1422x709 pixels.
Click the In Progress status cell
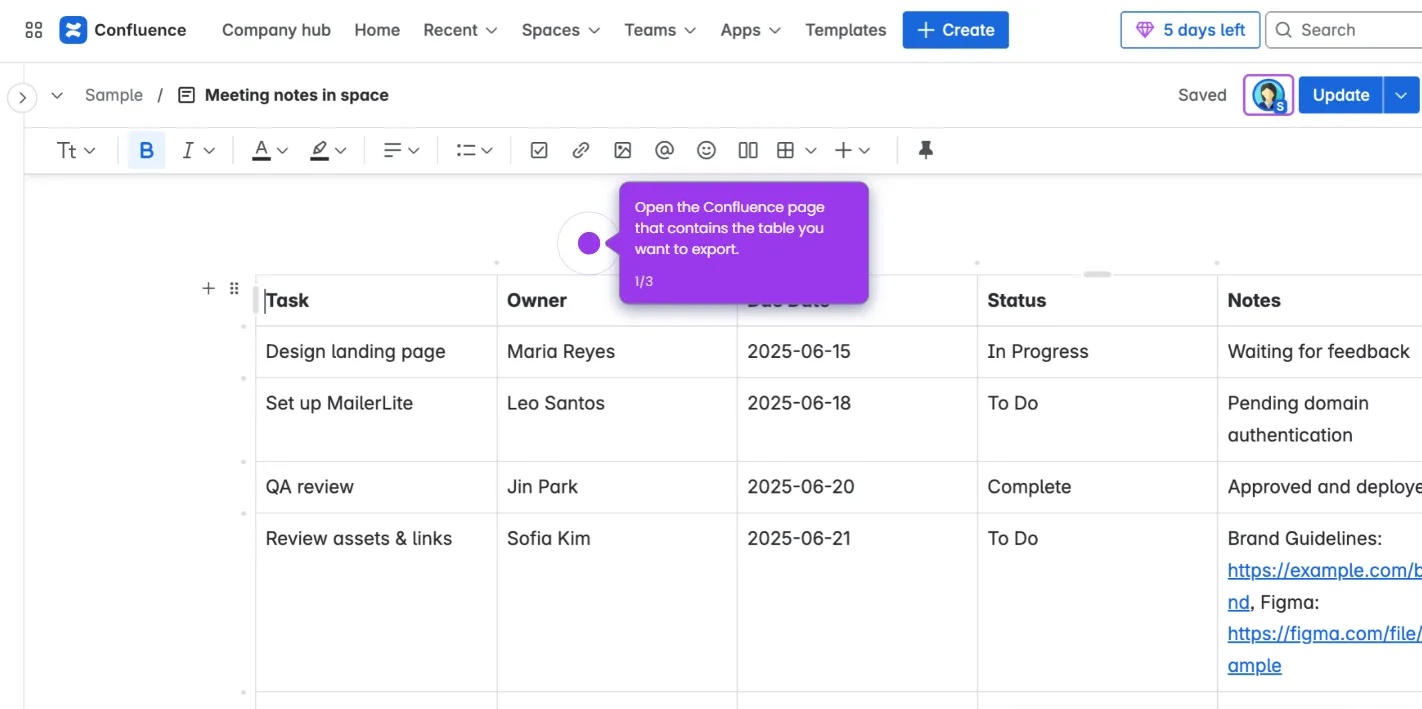(1097, 351)
